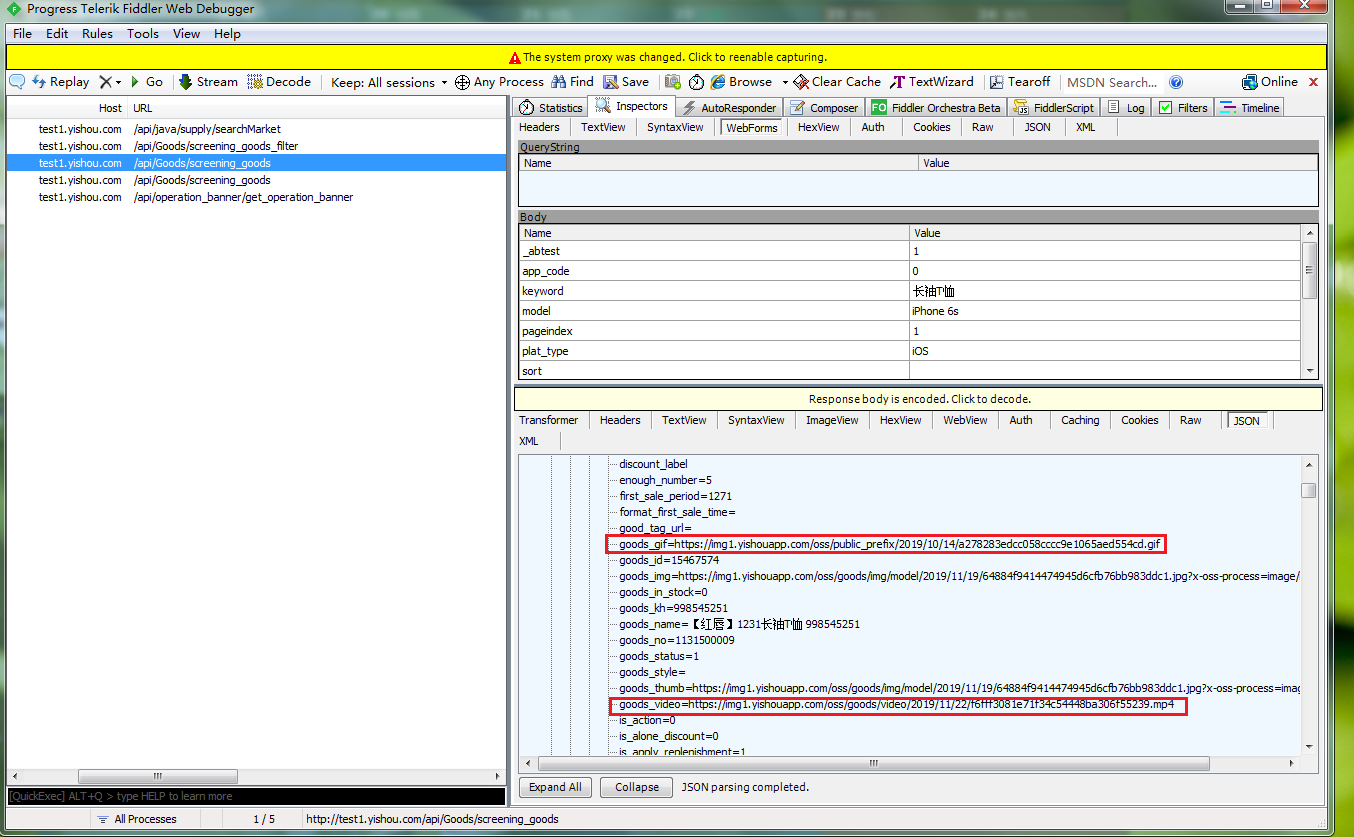The image size is (1354, 837).
Task: Open the FiddlerScript tab
Action: click(1054, 107)
